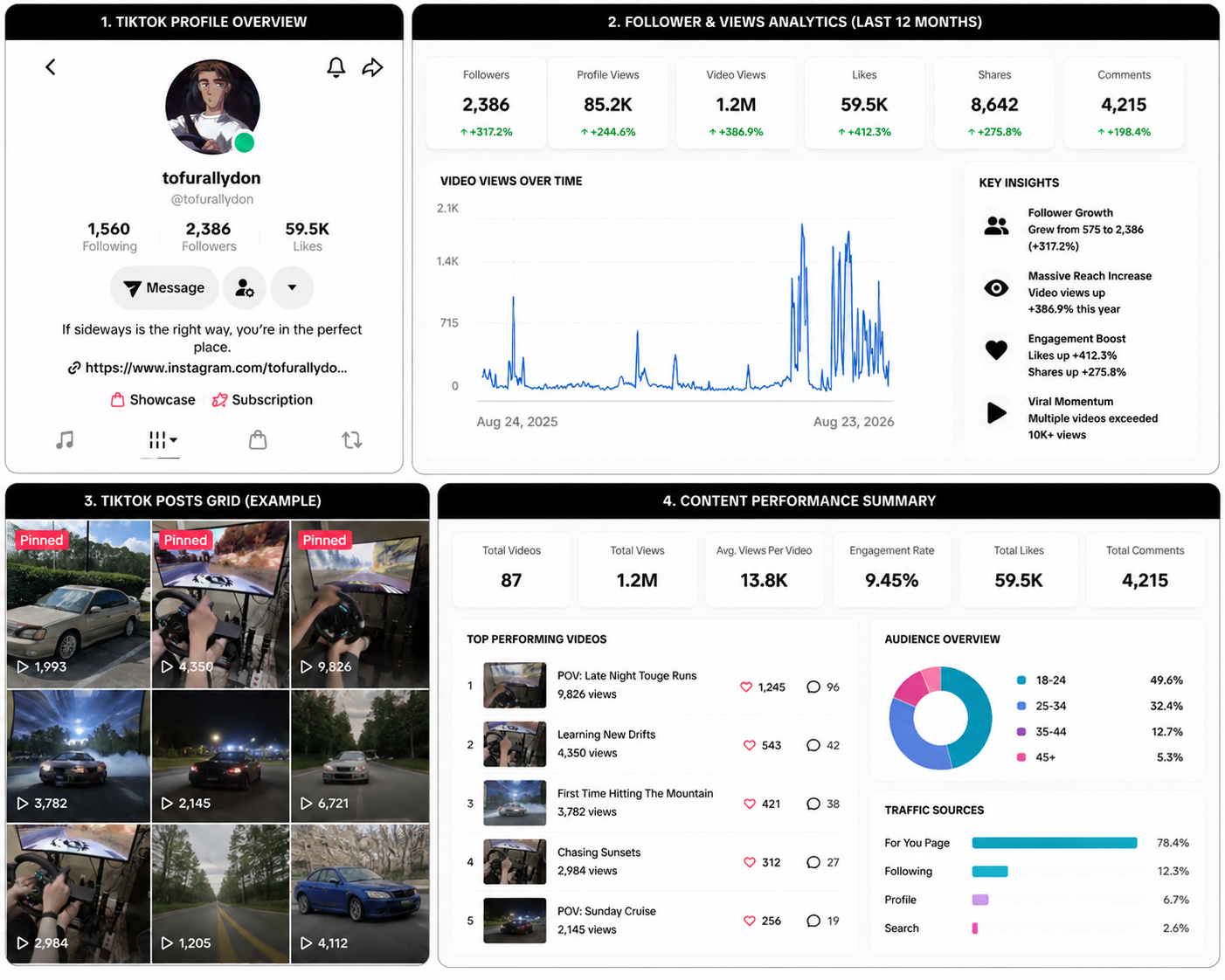Click the eye icon for Massive Reach Increase
Screen dimensions: 1225x980
[x=996, y=288]
